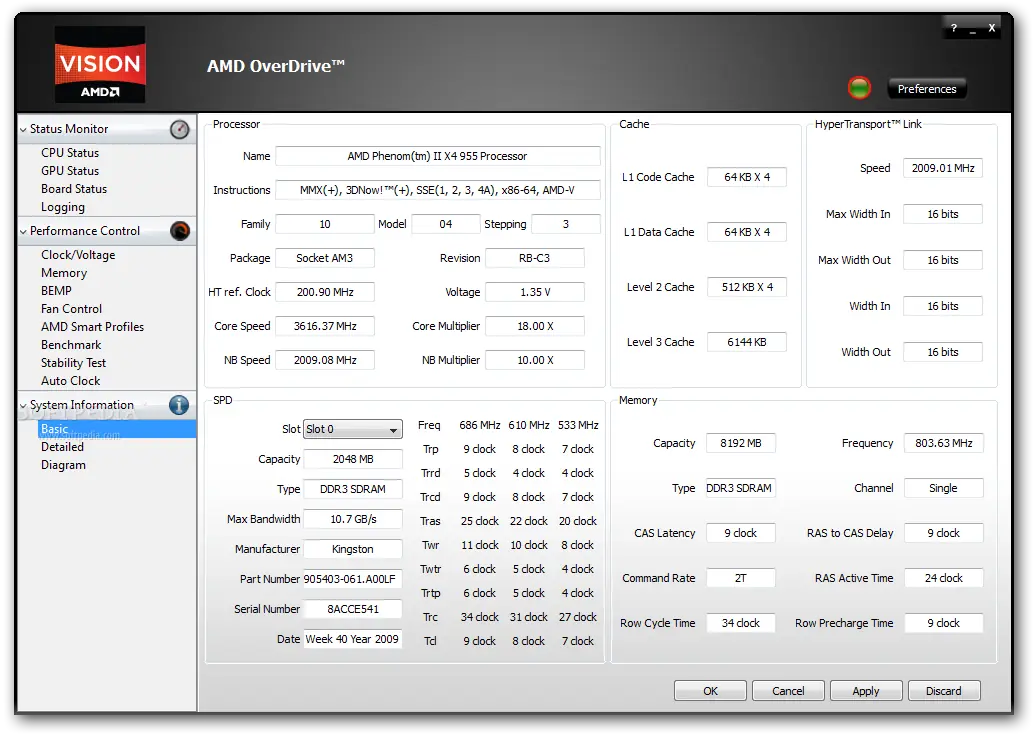Click the green status indicator light
The image size is (1034, 735).
[859, 88]
